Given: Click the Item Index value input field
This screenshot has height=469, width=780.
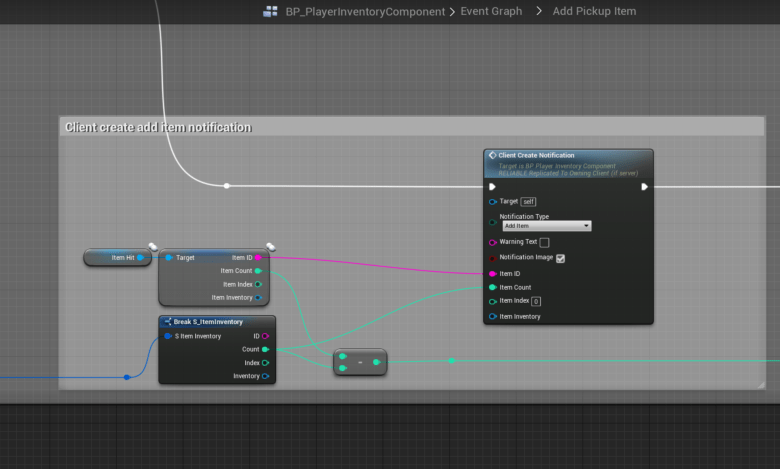Looking at the screenshot, I should point(536,301).
